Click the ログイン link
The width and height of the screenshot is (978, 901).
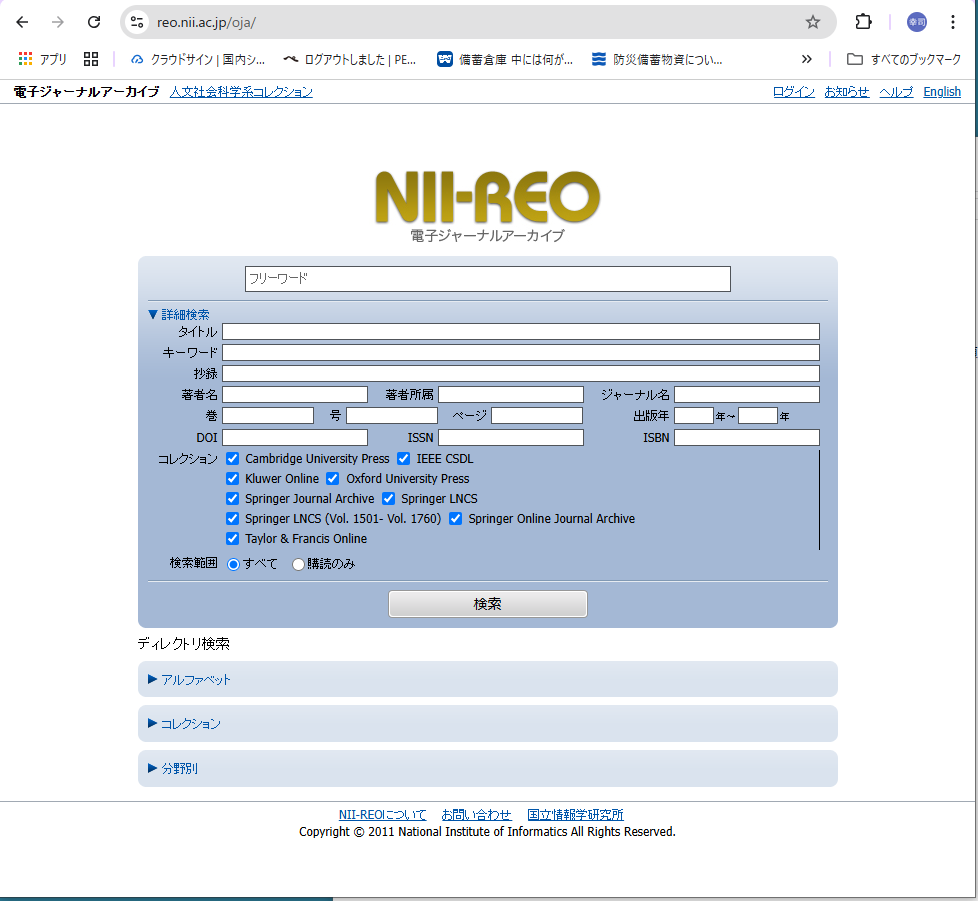click(x=794, y=92)
